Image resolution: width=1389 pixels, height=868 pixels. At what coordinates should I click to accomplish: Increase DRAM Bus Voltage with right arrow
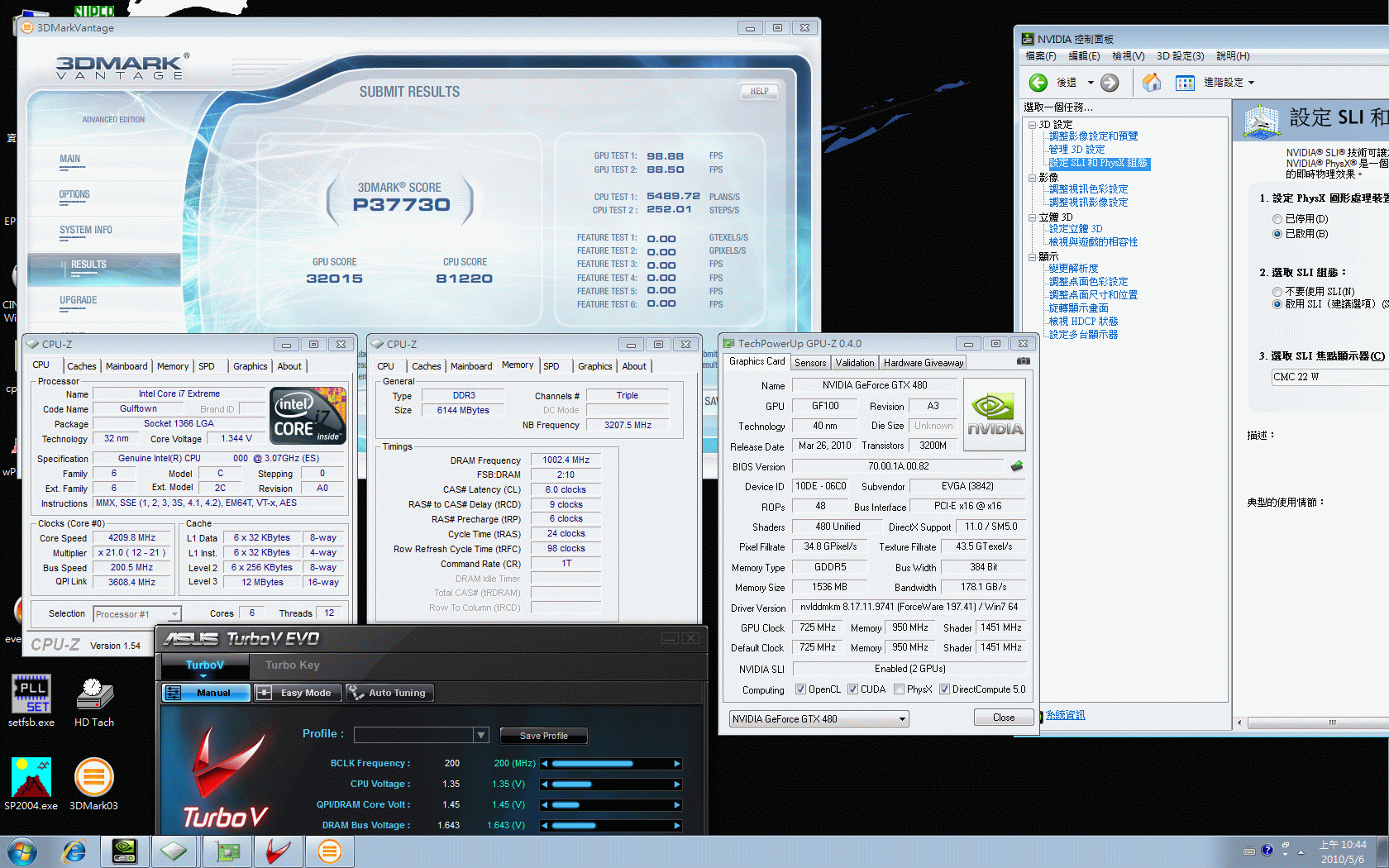[677, 826]
